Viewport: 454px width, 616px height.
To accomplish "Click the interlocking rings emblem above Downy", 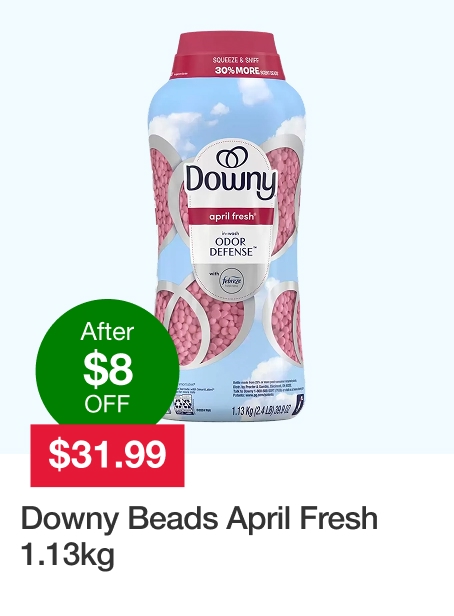I will pyautogui.click(x=231, y=157).
